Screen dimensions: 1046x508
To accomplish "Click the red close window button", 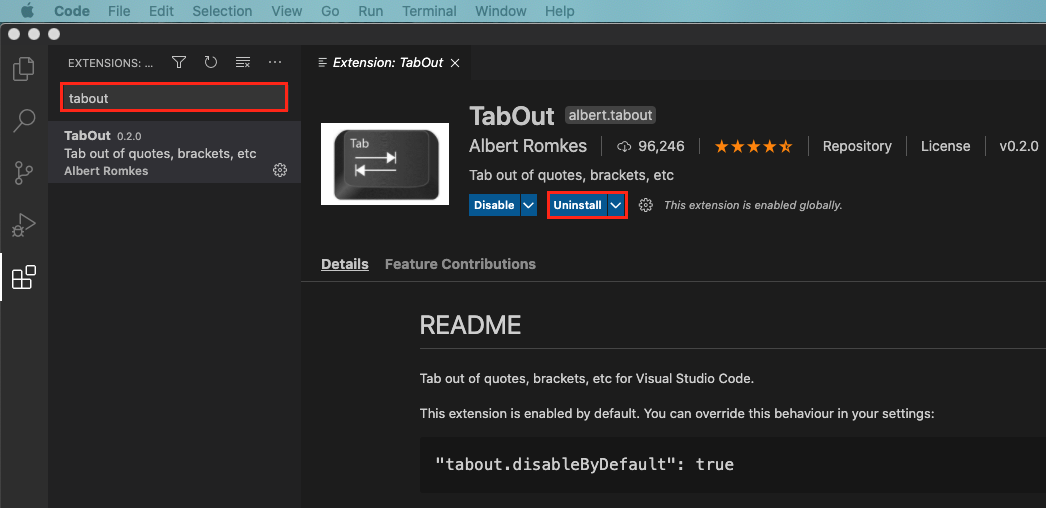I will (x=14, y=34).
